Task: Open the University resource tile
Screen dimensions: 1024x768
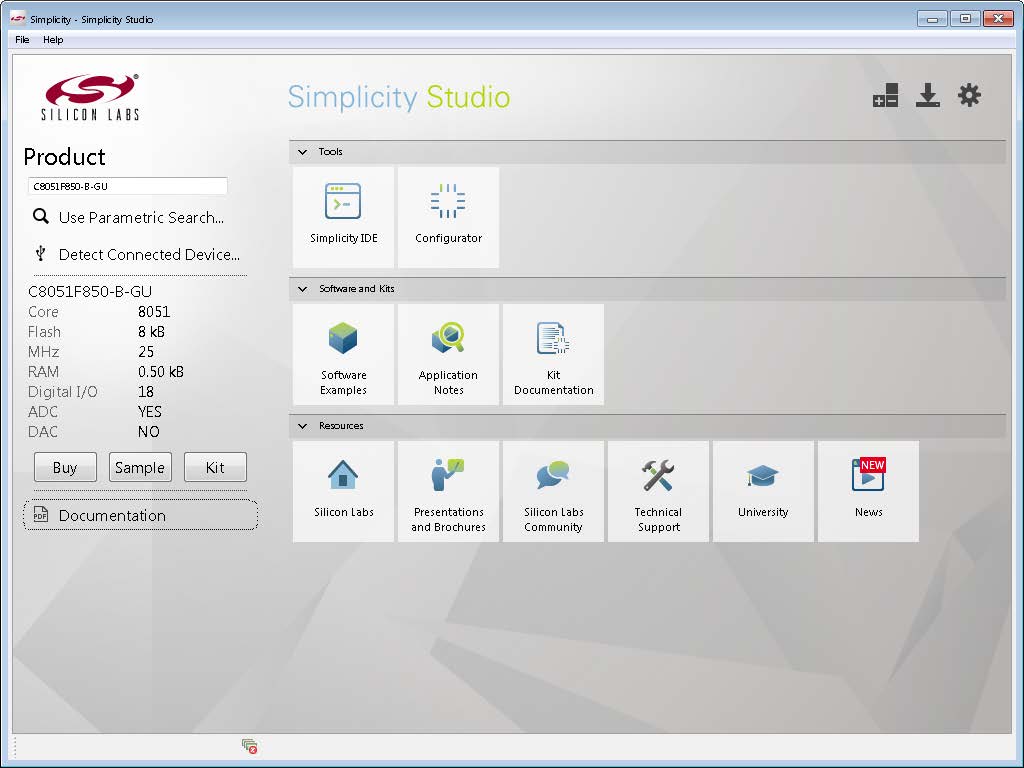Action: click(763, 491)
